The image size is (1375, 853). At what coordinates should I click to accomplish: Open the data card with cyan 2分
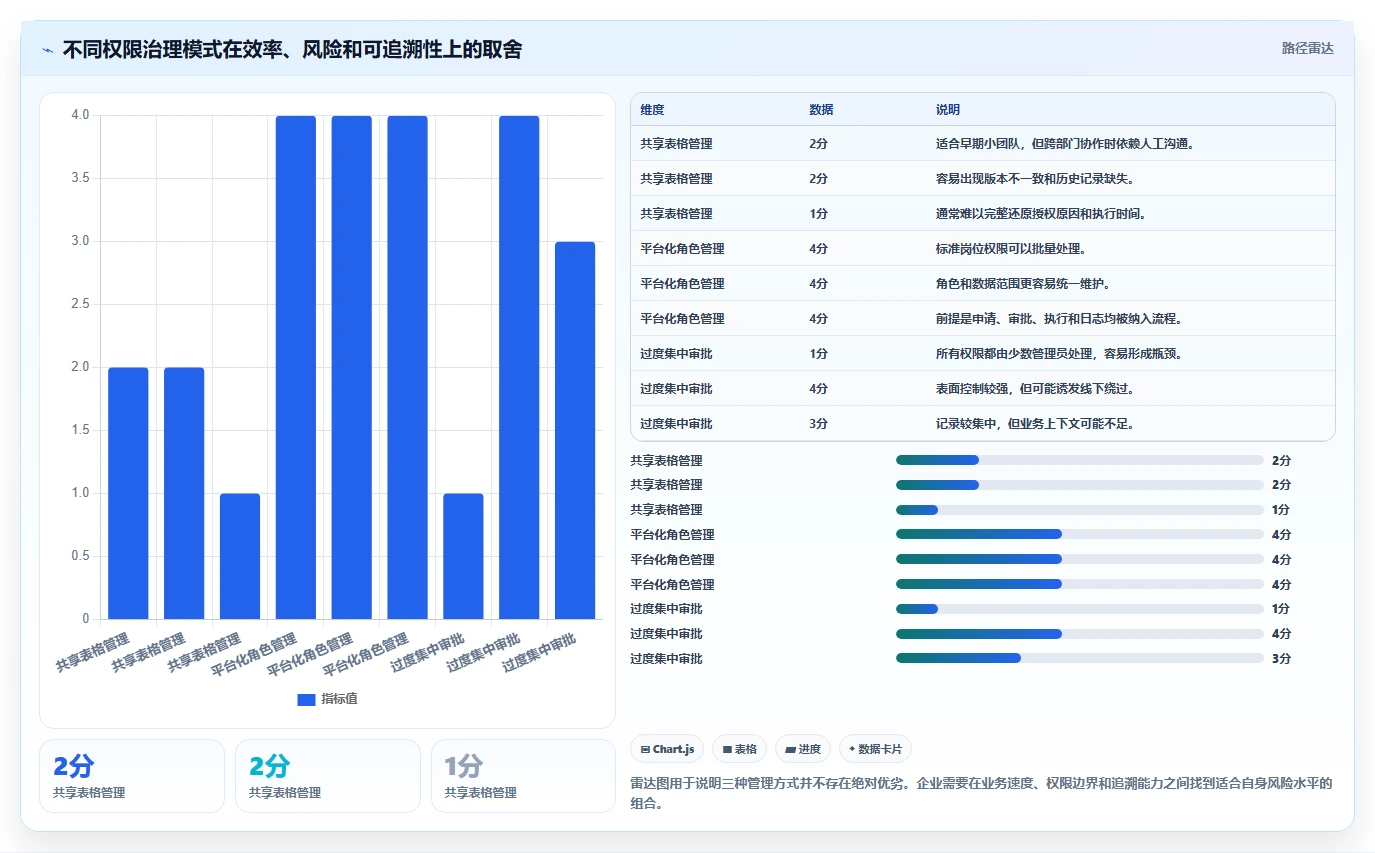tap(328, 776)
